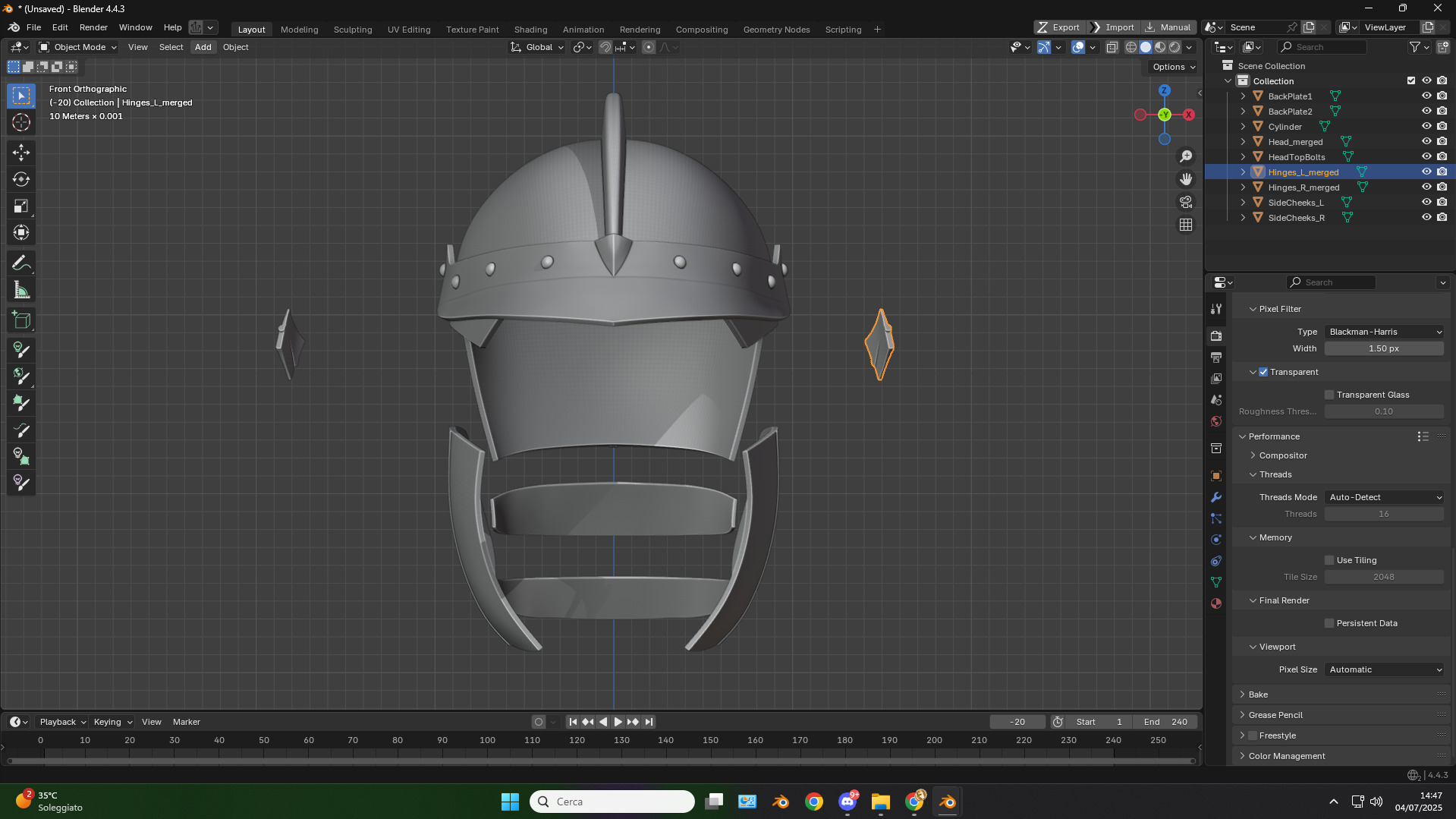Viewport: 1456px width, 819px height.
Task: Open the World properties tab
Action: pos(1216,421)
